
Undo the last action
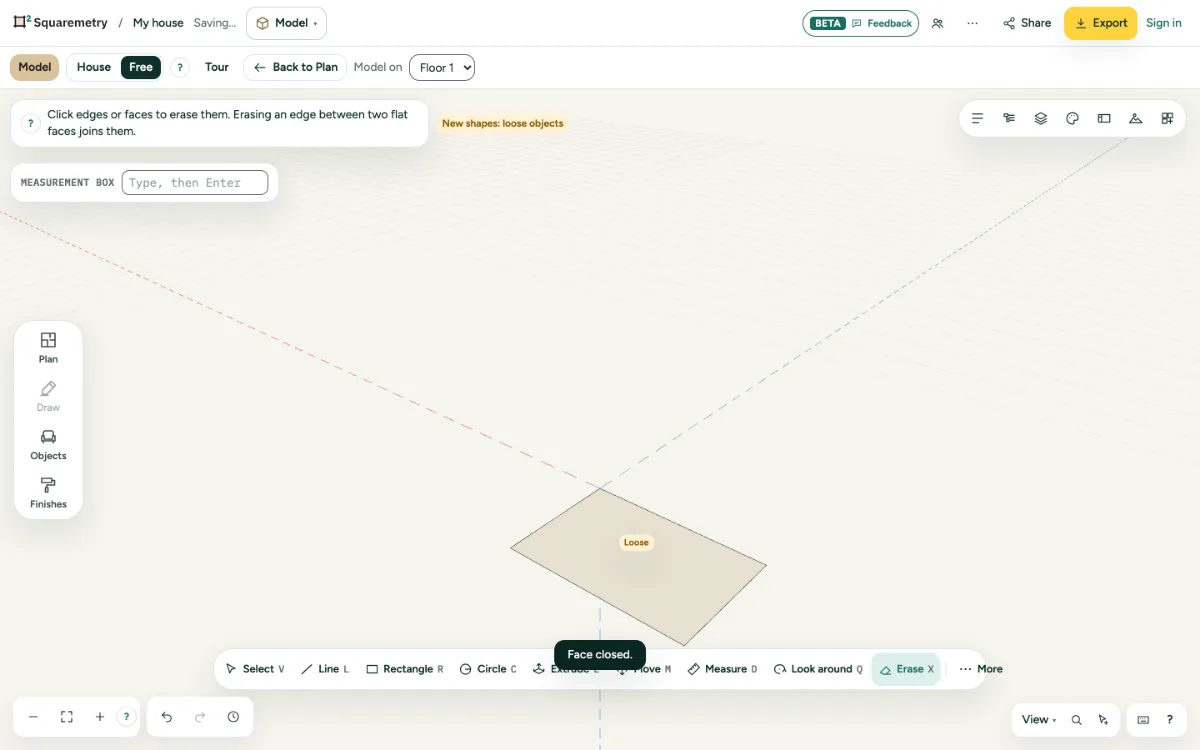click(x=167, y=717)
